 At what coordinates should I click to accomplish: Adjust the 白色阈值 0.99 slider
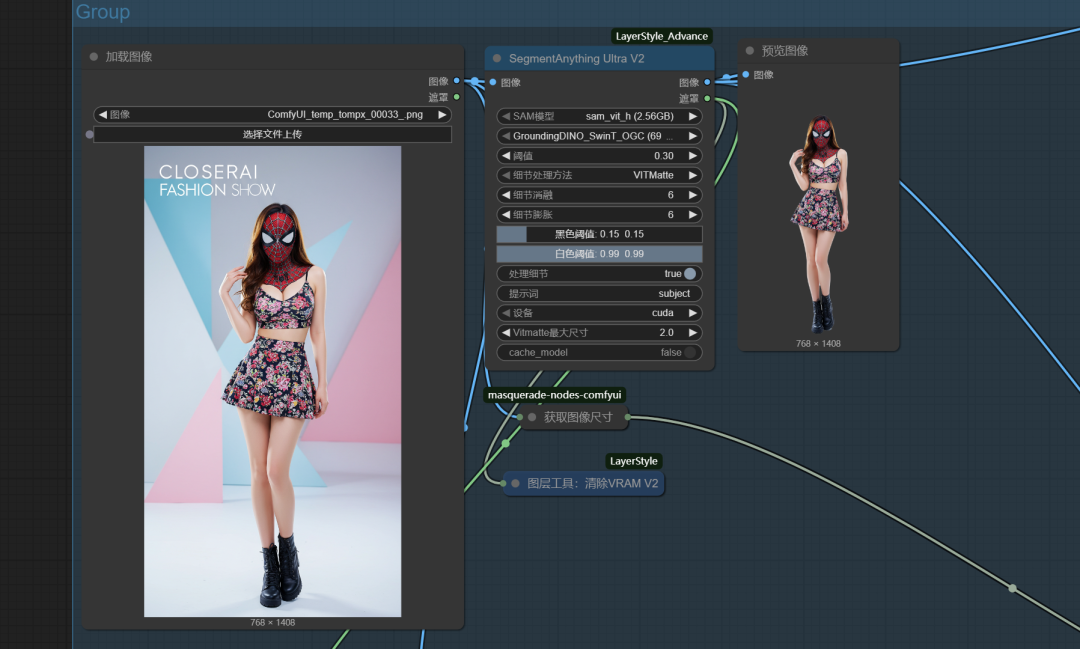pos(599,254)
